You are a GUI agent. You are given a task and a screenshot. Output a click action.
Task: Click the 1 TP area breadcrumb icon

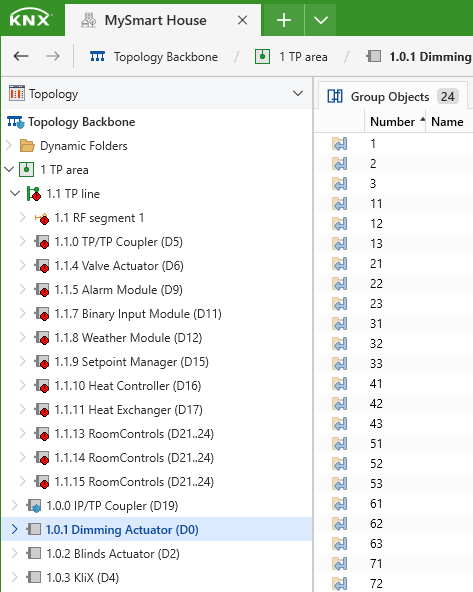pyautogui.click(x=262, y=57)
